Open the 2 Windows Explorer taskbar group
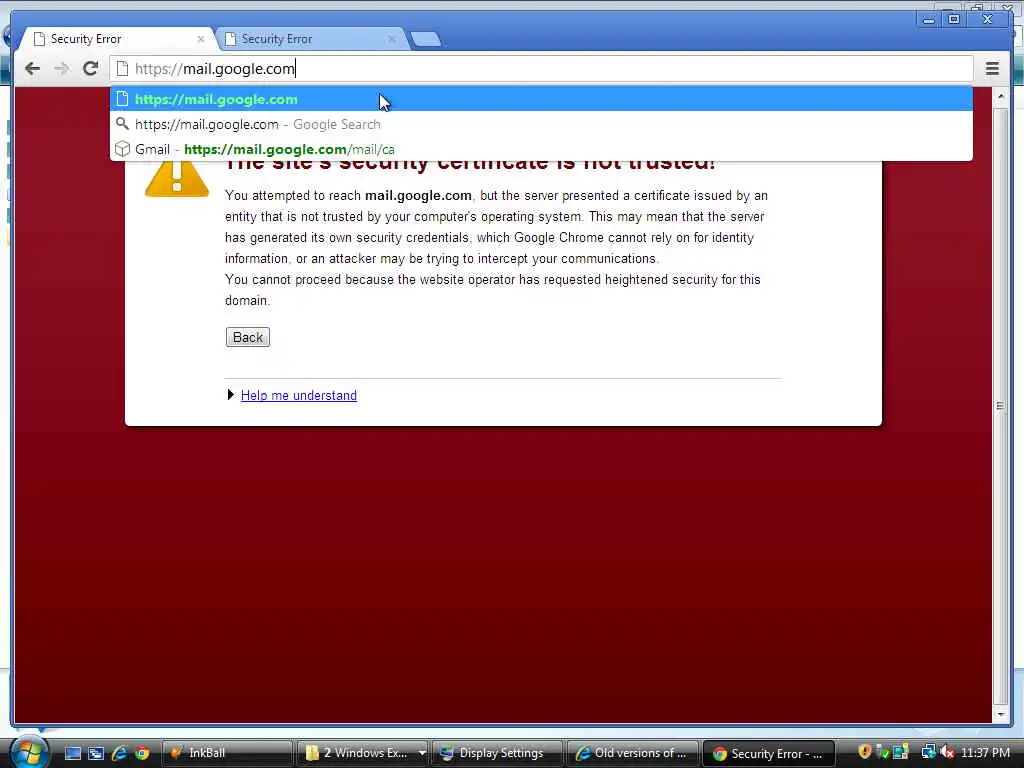The width and height of the screenshot is (1024, 768). click(362, 753)
